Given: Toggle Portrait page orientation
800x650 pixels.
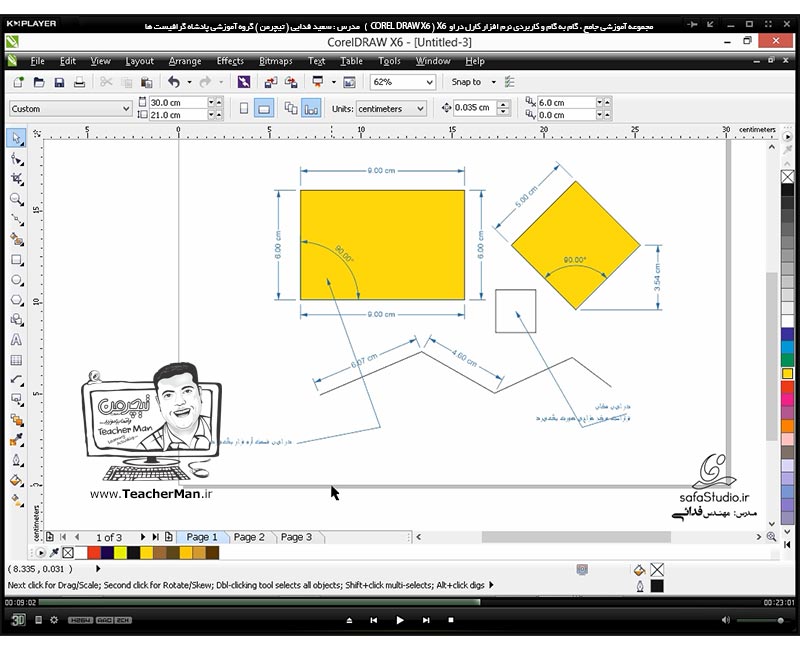Looking at the screenshot, I should [x=244, y=108].
